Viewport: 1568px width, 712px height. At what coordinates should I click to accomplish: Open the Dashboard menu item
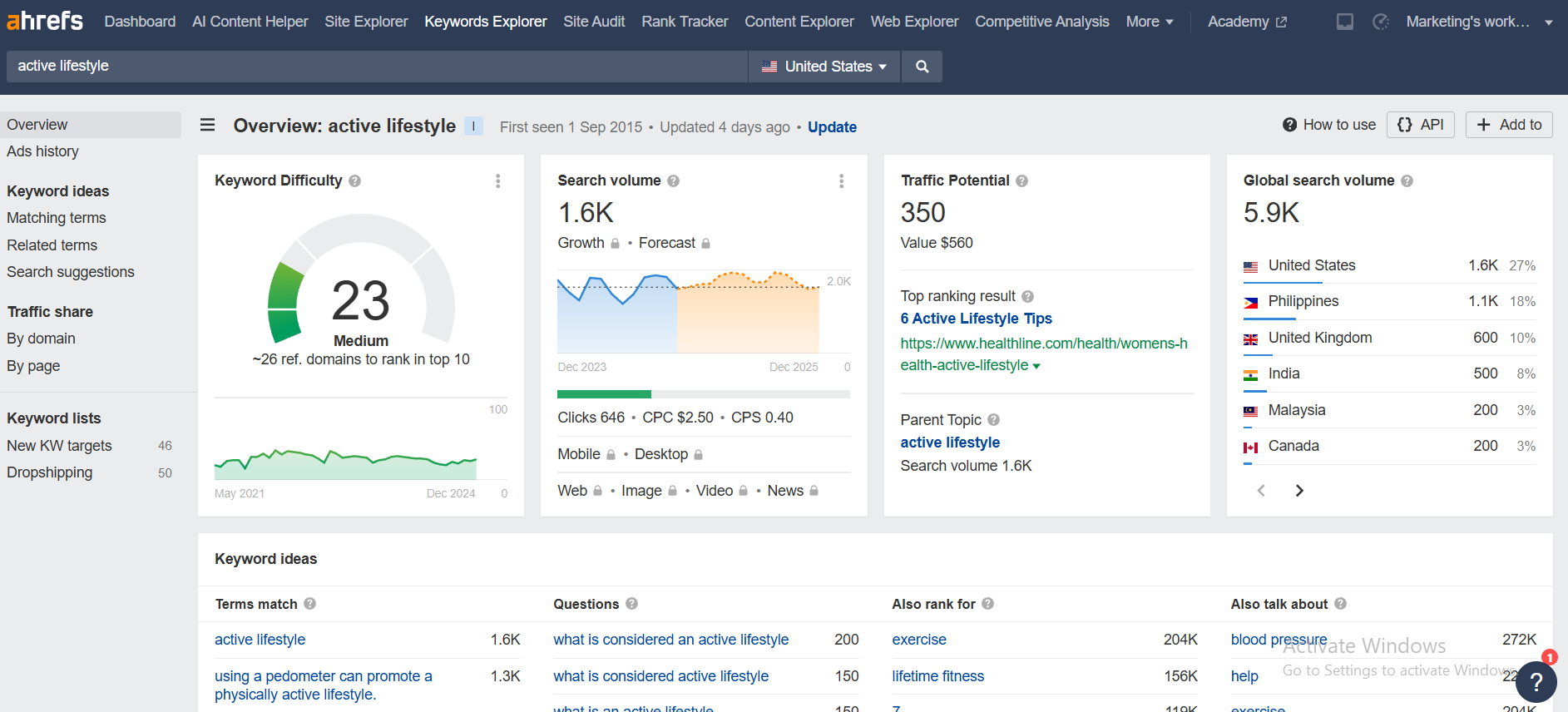[140, 22]
